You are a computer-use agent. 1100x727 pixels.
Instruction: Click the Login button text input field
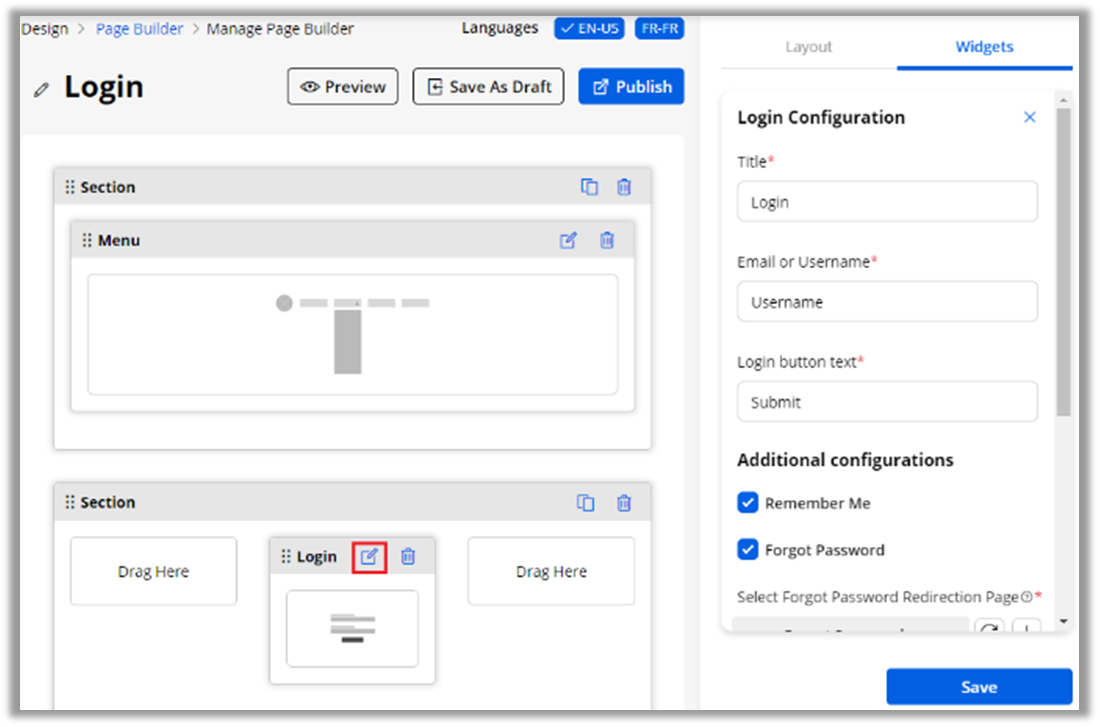pyautogui.click(x=887, y=402)
